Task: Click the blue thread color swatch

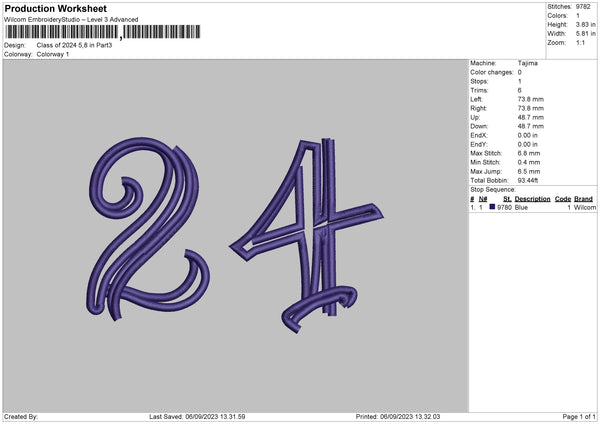Action: tap(492, 207)
